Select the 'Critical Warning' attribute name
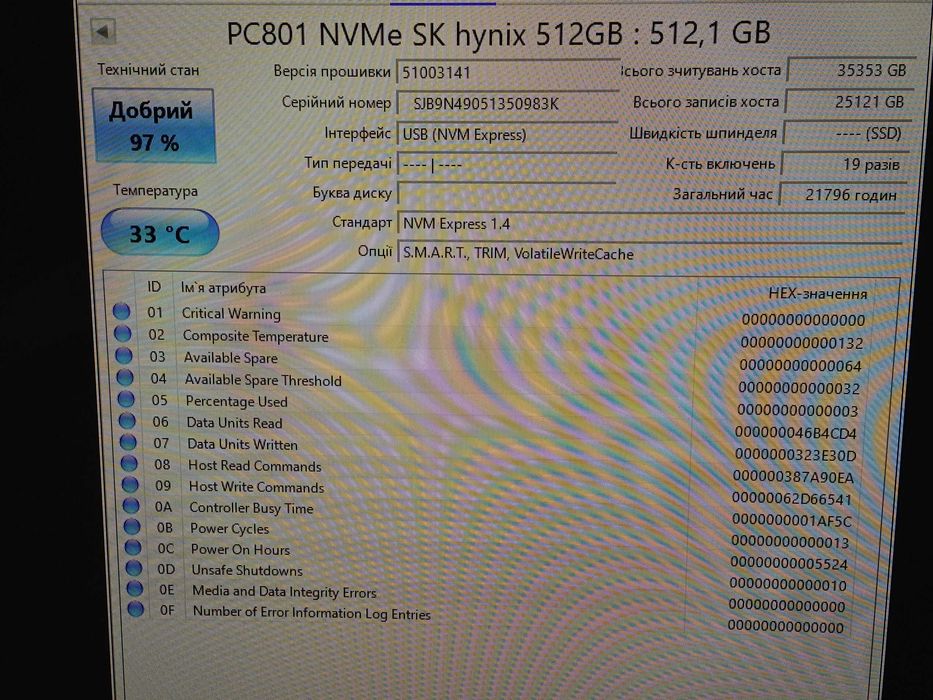The height and width of the screenshot is (700, 933). tap(231, 314)
